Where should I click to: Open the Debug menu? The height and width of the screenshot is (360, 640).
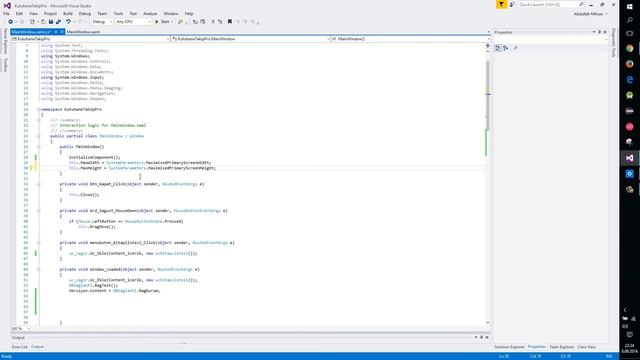click(85, 13)
